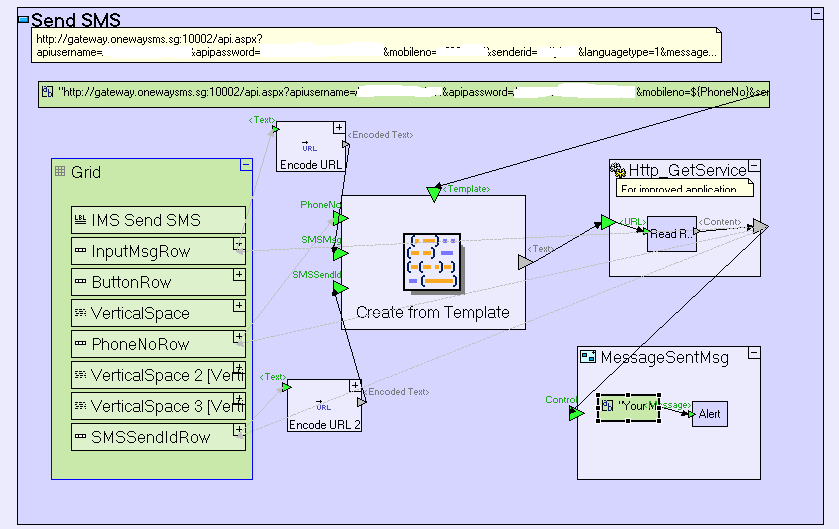The height and width of the screenshot is (529, 839).
Task: Collapse the Http_GetService block
Action: point(754,166)
